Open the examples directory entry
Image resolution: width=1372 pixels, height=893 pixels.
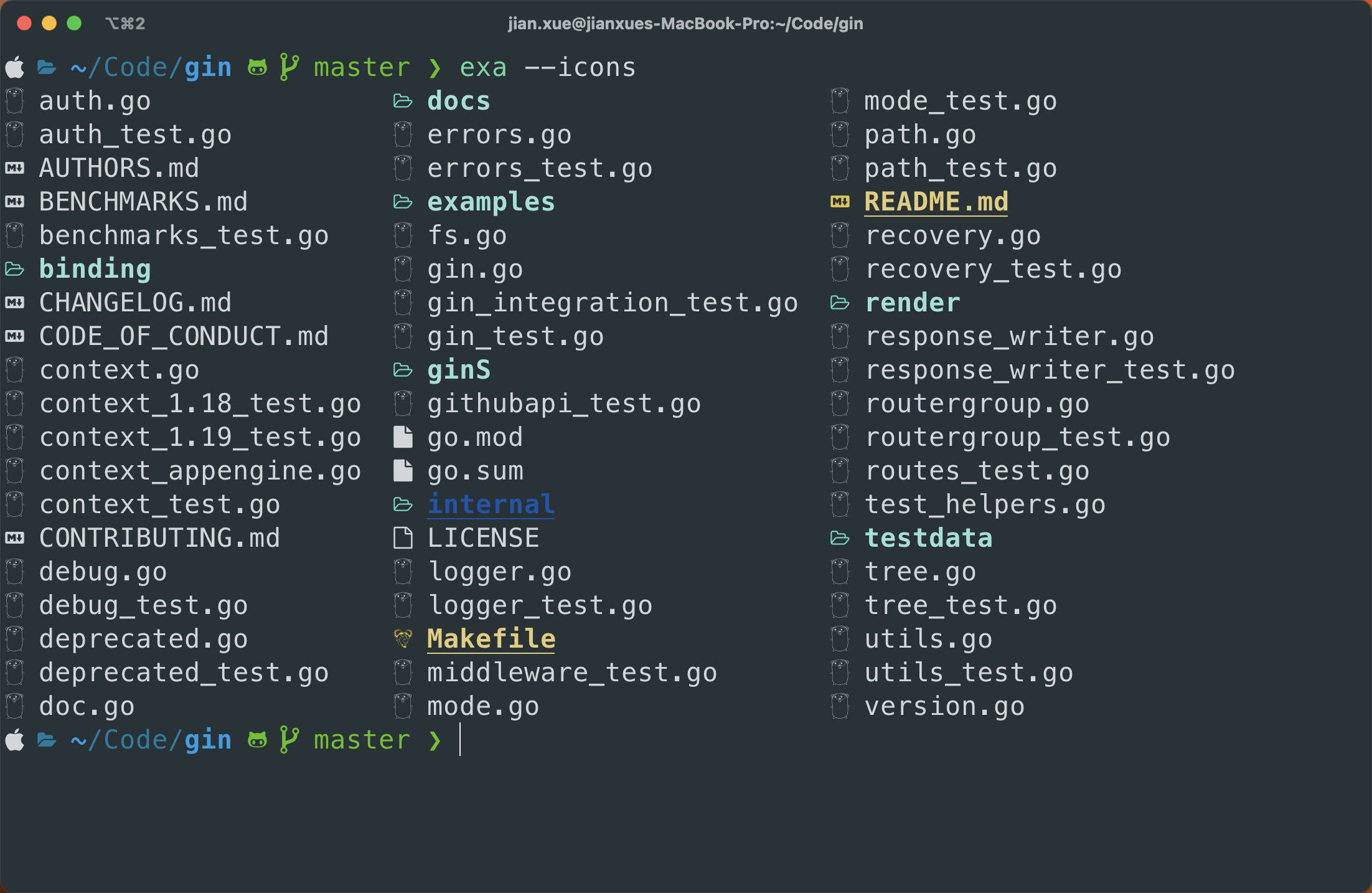point(490,201)
